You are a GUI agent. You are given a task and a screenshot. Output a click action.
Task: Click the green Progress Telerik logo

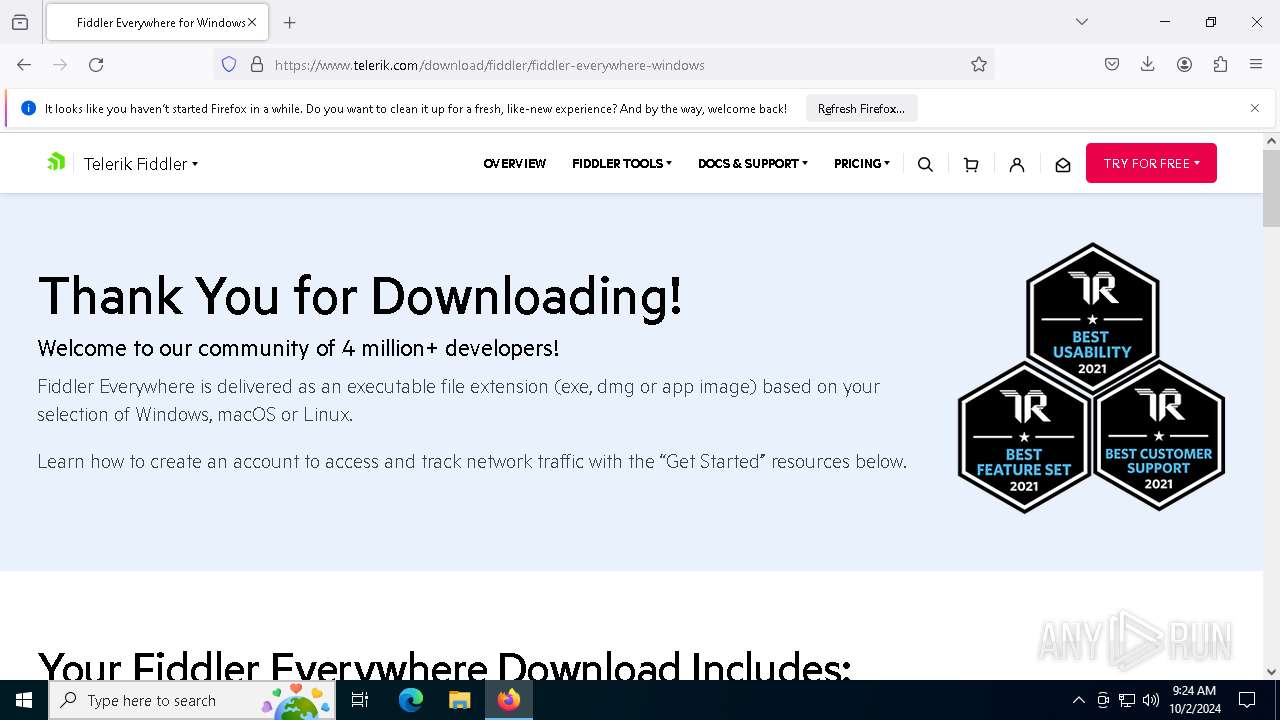(x=56, y=162)
